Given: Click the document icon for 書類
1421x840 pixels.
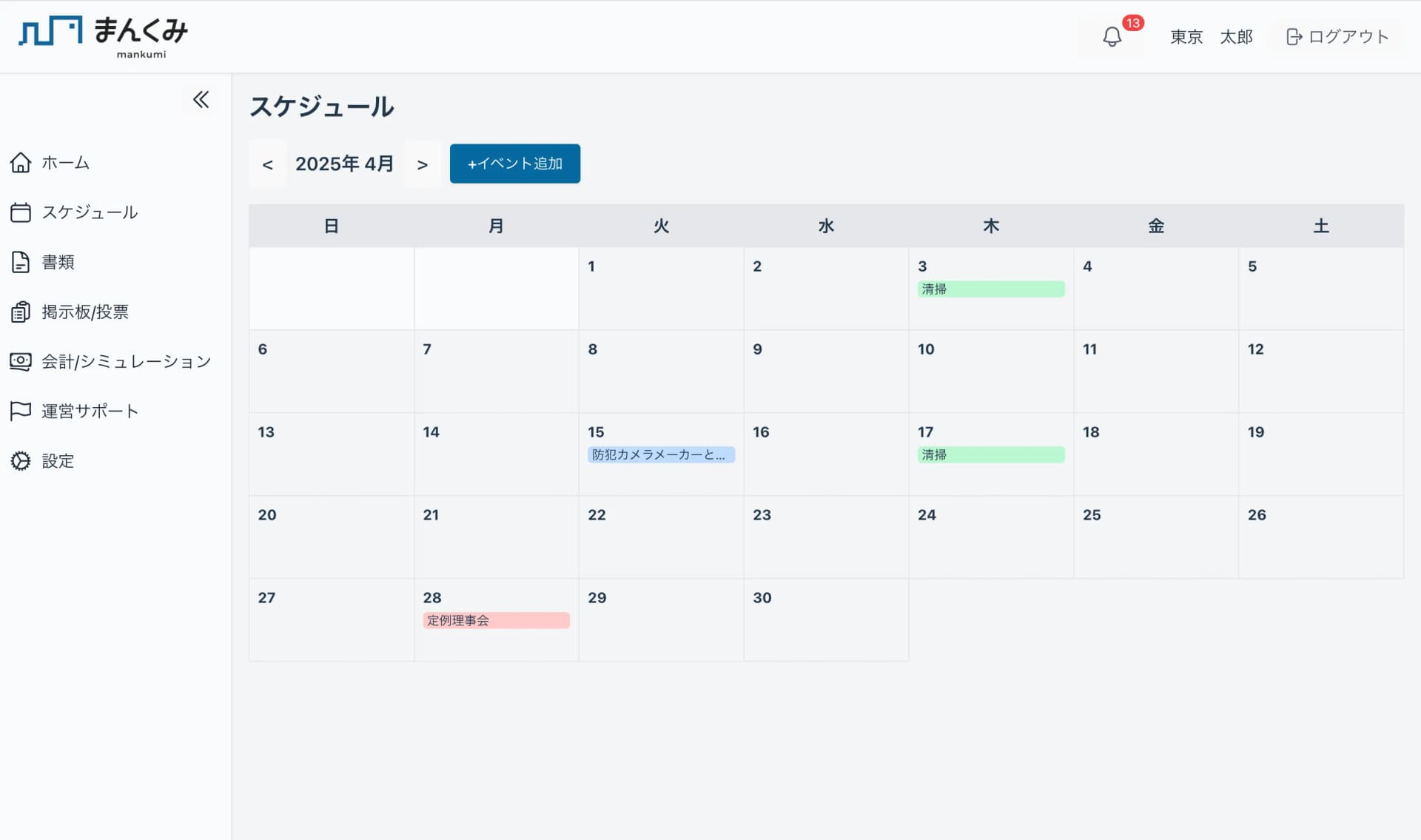Looking at the screenshot, I should tap(21, 262).
